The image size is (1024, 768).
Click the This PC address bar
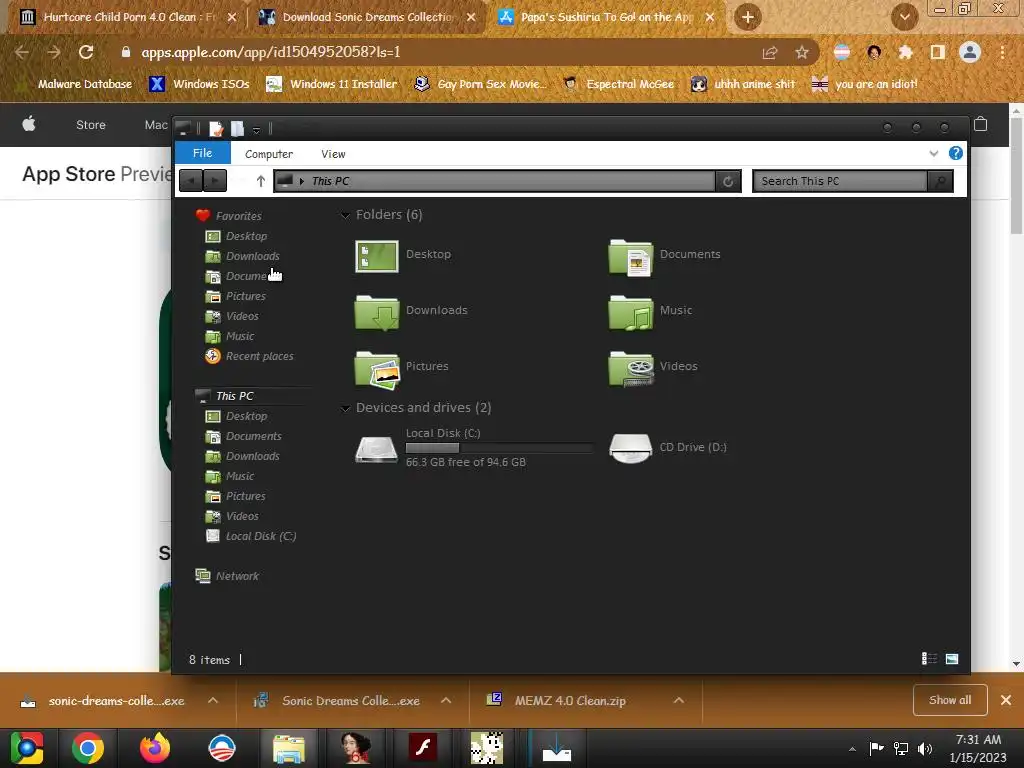(x=494, y=181)
